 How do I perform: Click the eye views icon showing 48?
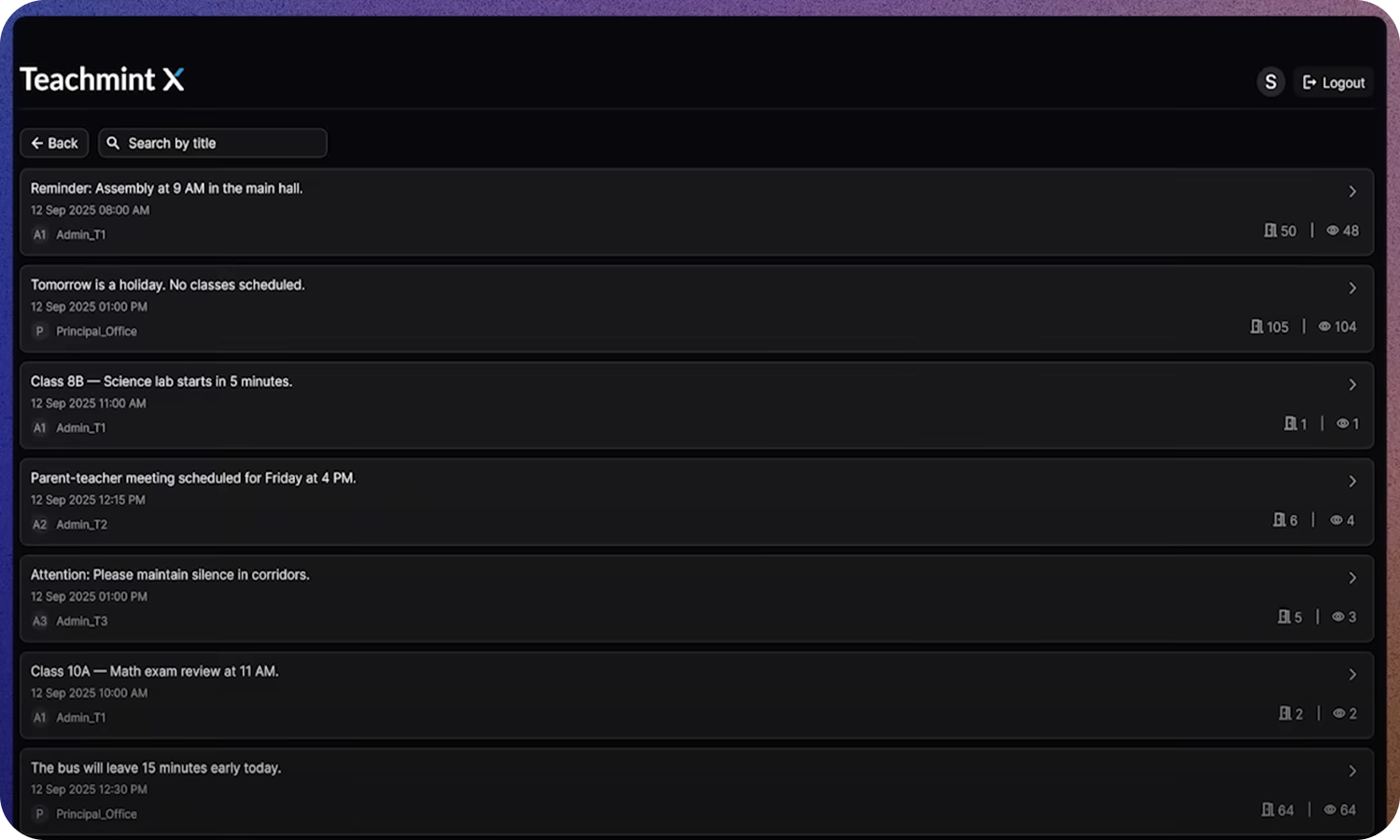pyautogui.click(x=1333, y=231)
